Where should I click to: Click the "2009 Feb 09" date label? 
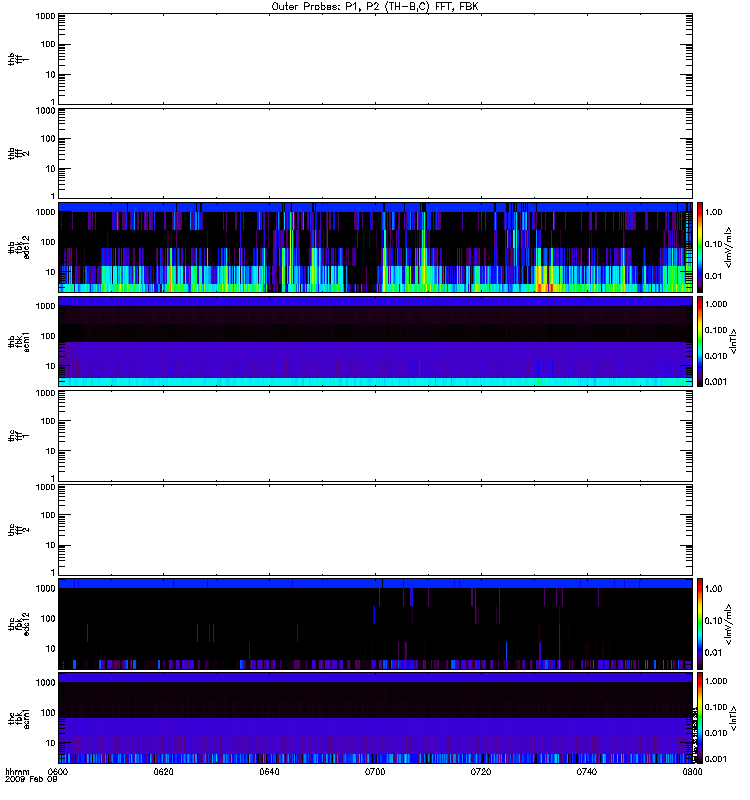pyautogui.click(x=31, y=779)
